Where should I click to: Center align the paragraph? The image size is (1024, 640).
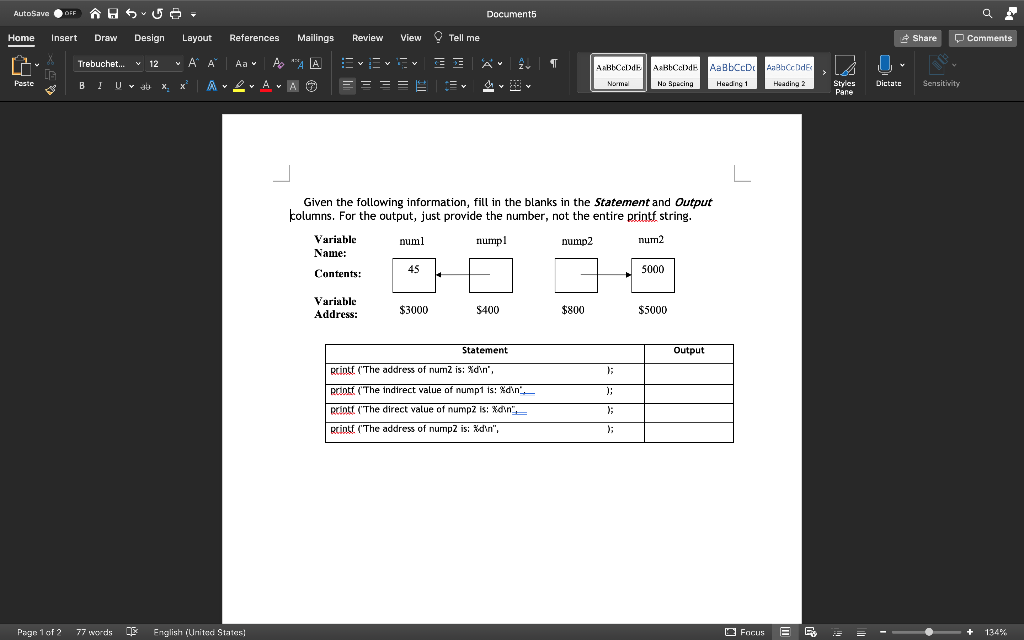(366, 86)
